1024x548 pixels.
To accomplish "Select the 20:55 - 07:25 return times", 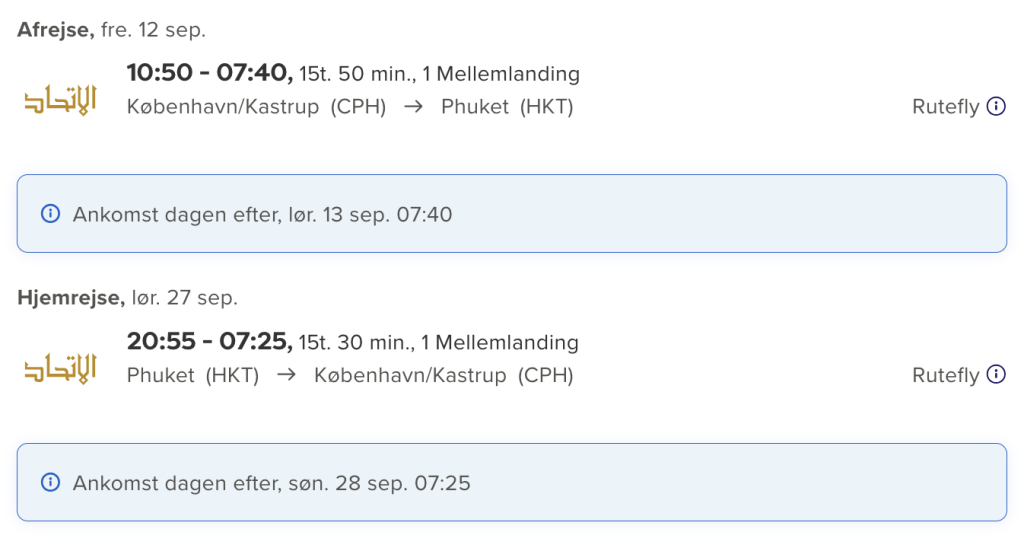I will (x=210, y=341).
